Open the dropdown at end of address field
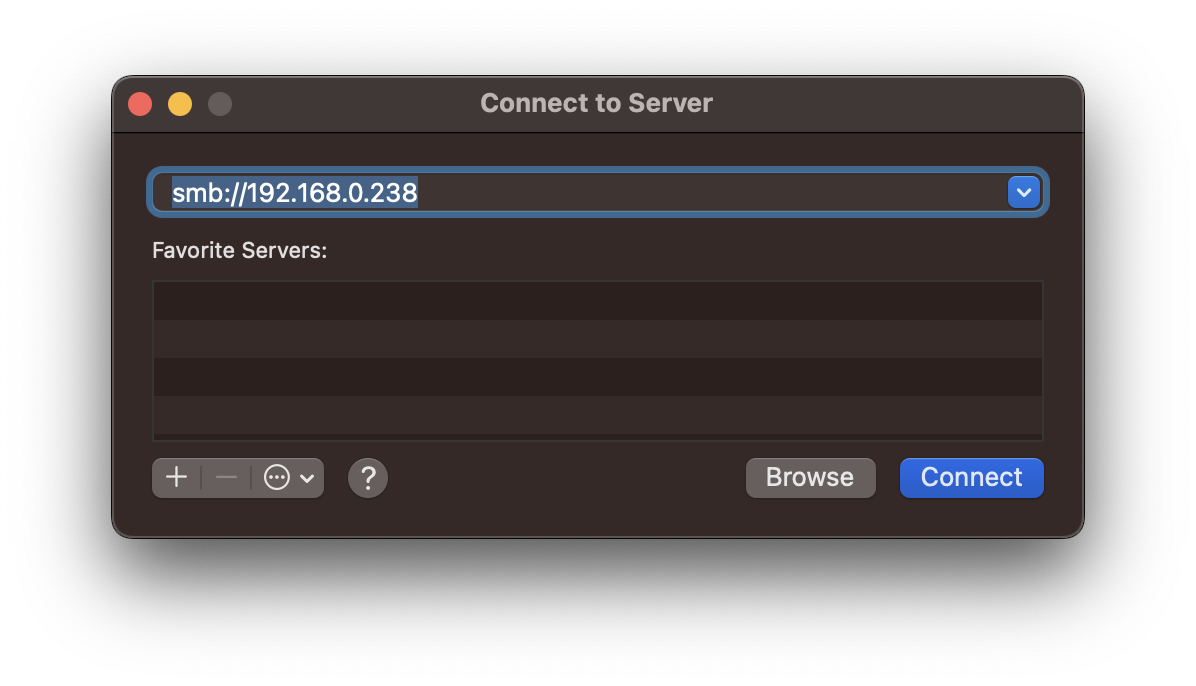Image resolution: width=1196 pixels, height=686 pixels. coord(1023,191)
